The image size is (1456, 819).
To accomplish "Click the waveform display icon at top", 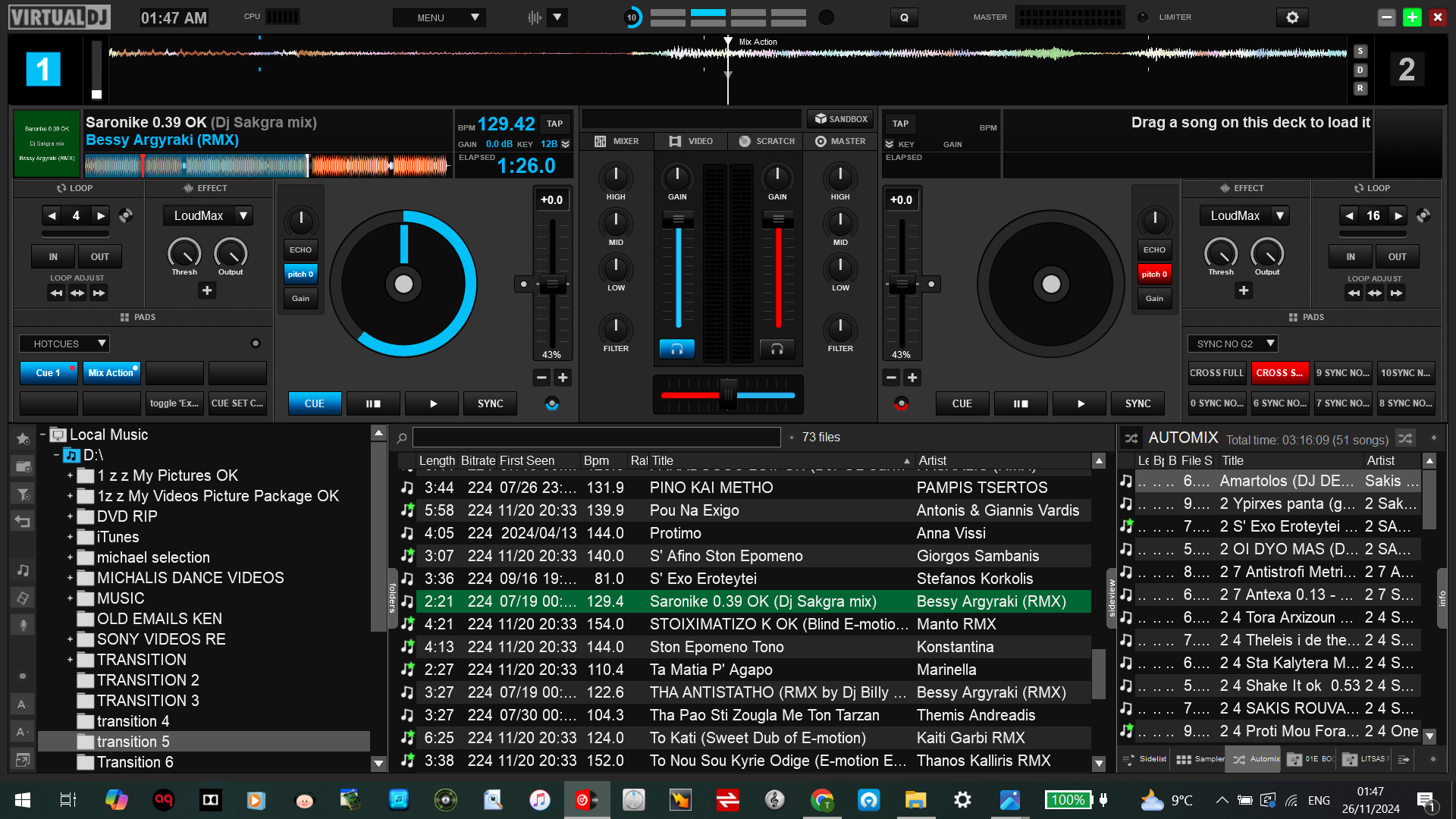I will tap(535, 17).
